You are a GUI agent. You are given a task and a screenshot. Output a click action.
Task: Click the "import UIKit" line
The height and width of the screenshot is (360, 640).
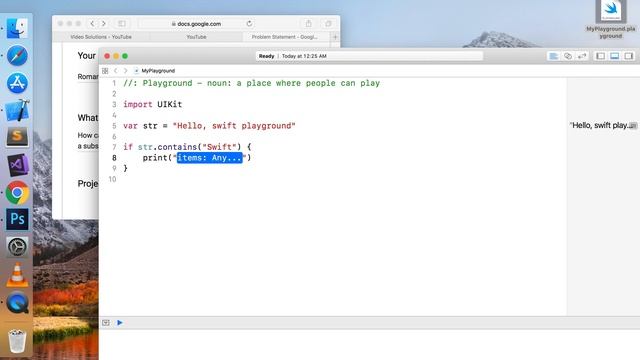coord(153,104)
